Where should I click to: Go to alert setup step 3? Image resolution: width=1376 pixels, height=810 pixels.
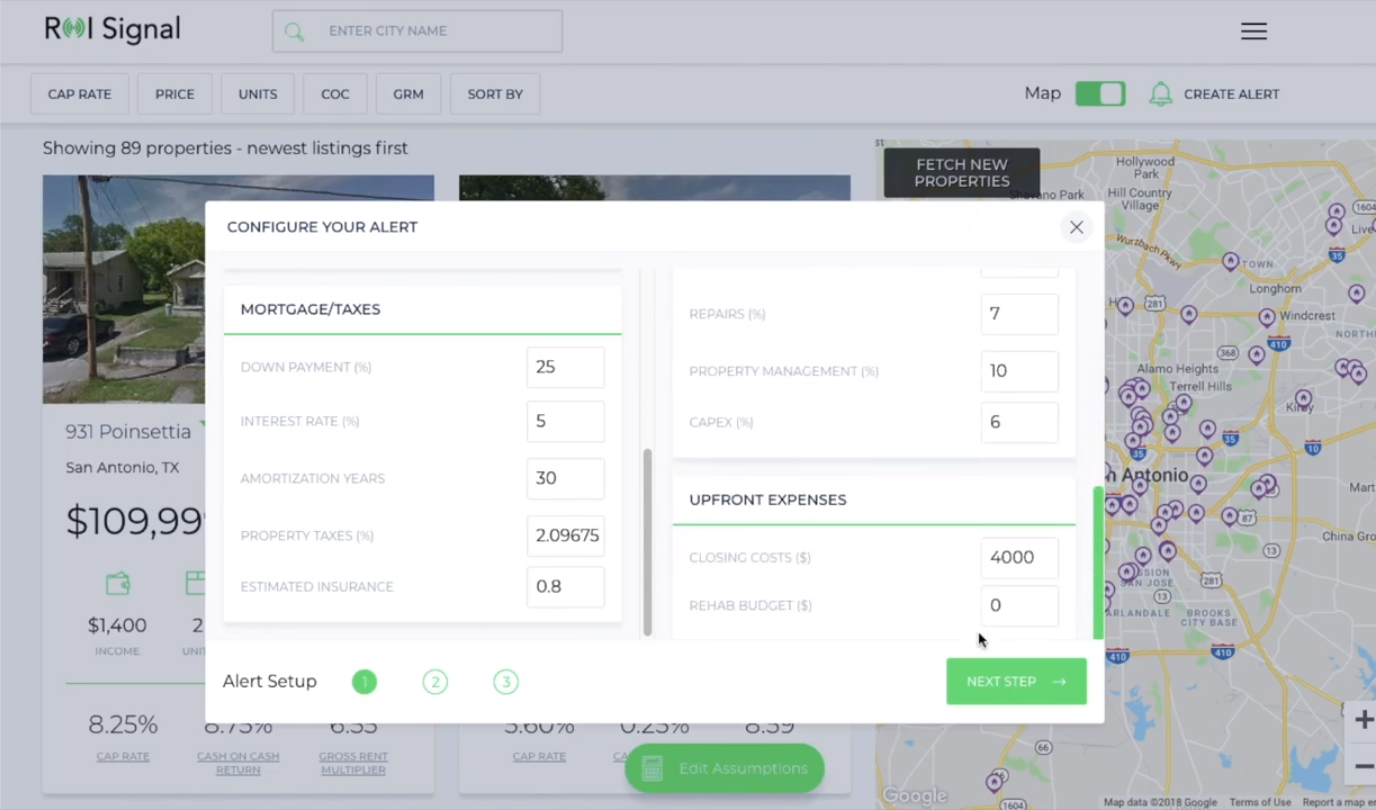(506, 682)
